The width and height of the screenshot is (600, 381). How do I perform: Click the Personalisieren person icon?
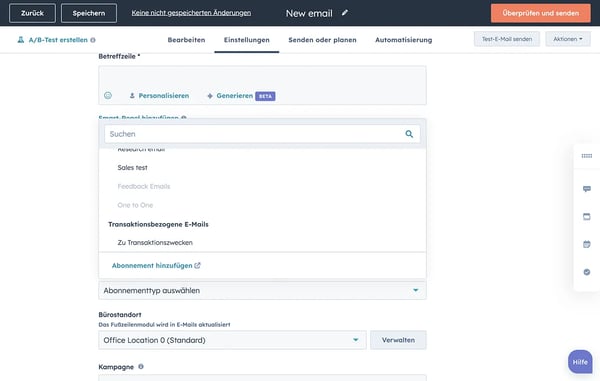pyautogui.click(x=132, y=96)
